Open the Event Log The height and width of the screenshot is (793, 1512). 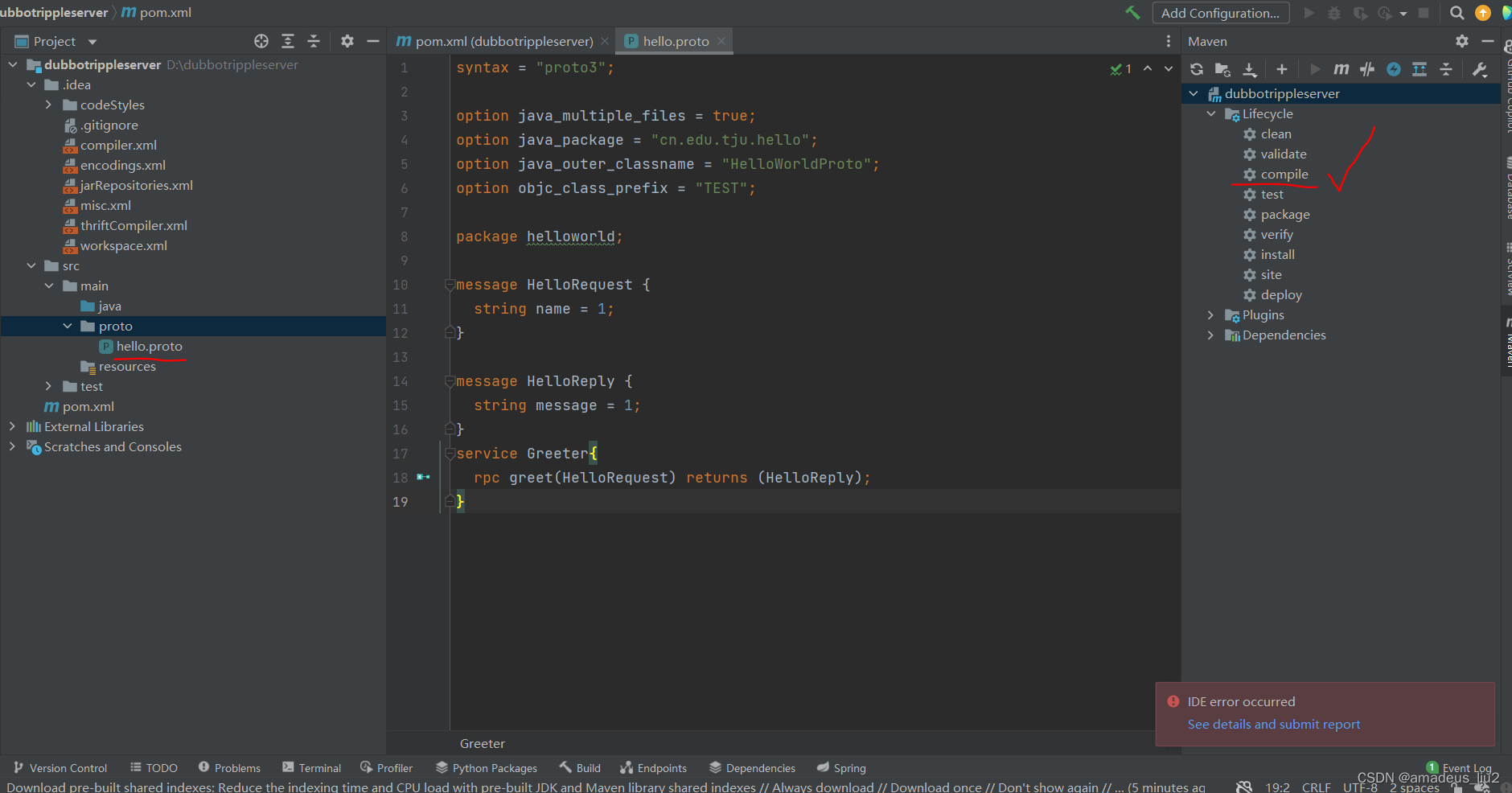pyautogui.click(x=1460, y=768)
